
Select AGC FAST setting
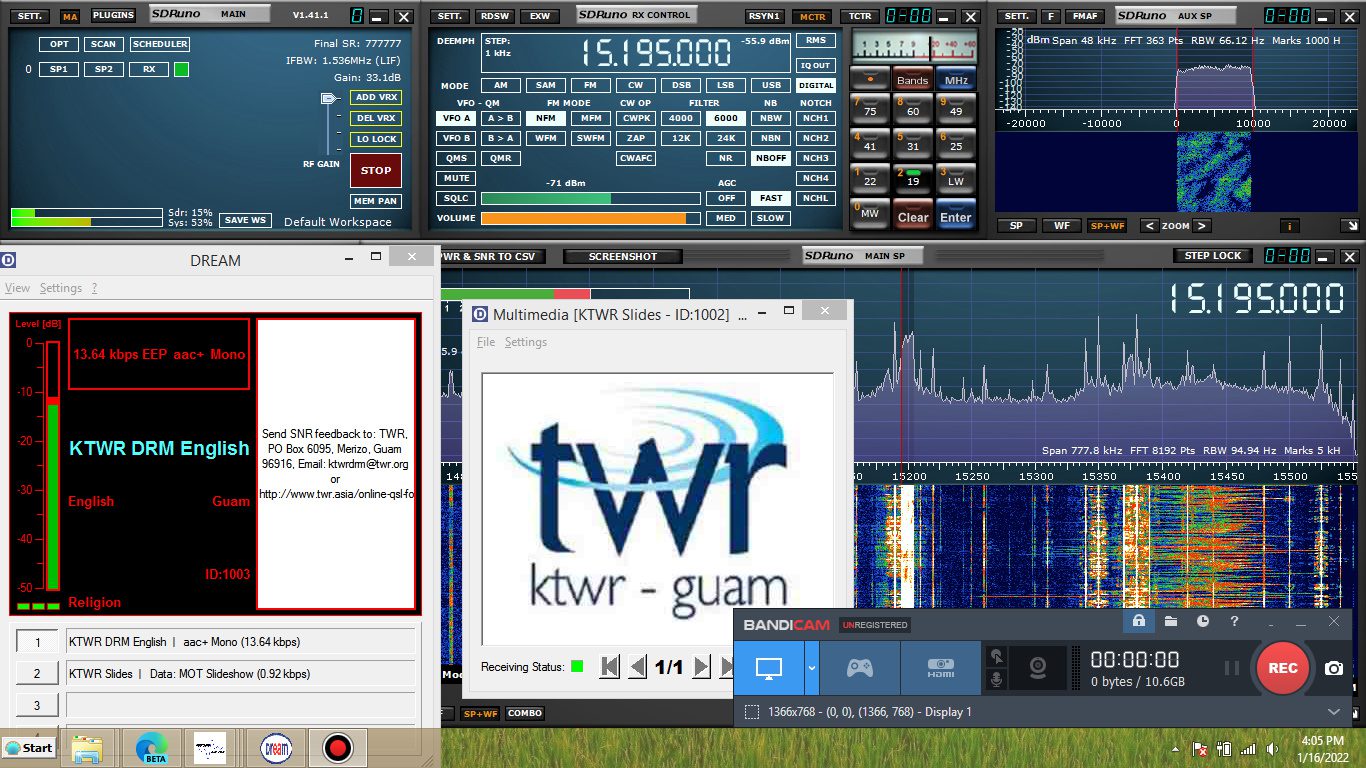771,198
